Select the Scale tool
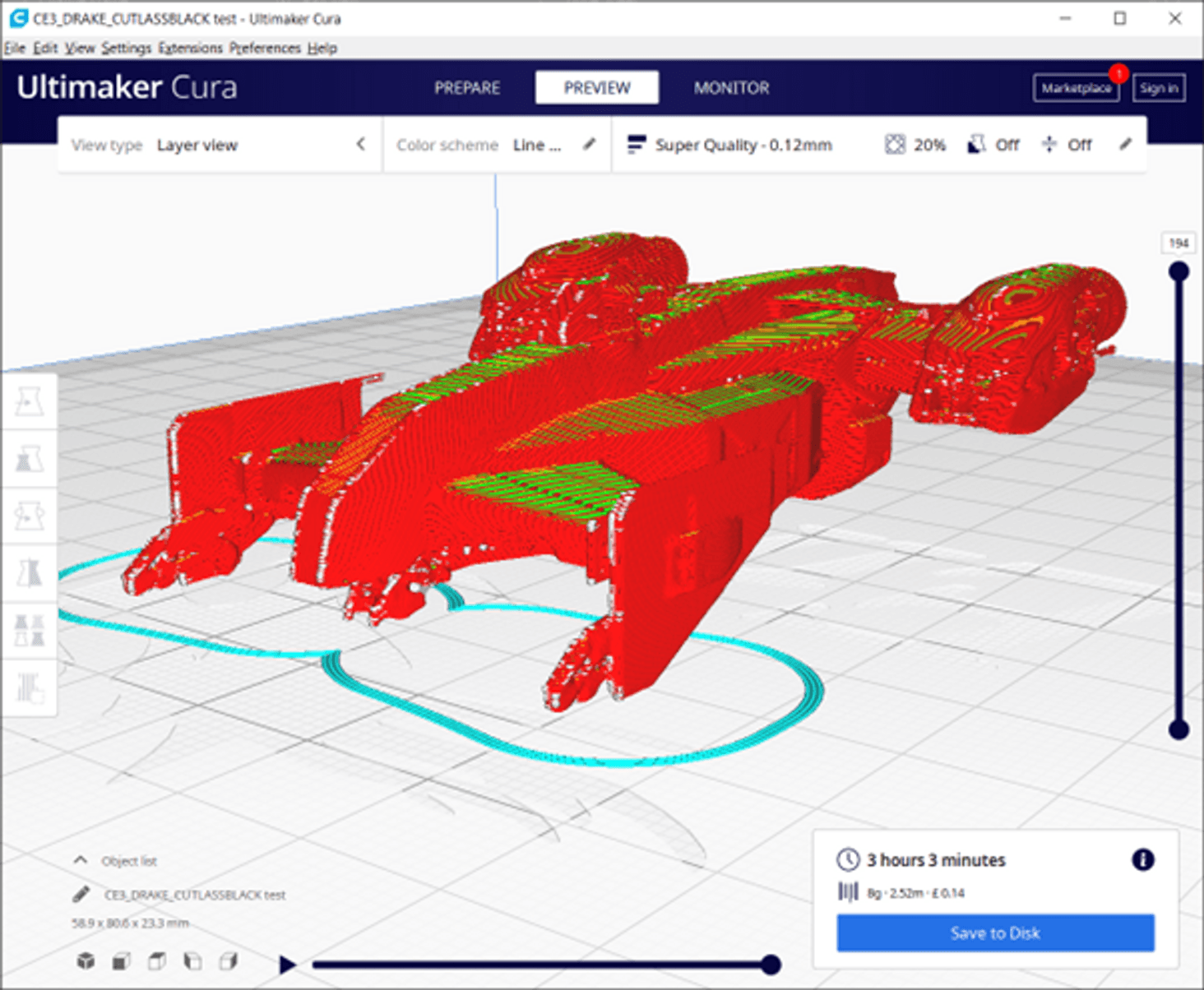This screenshot has height=990, width=1204. [30, 458]
